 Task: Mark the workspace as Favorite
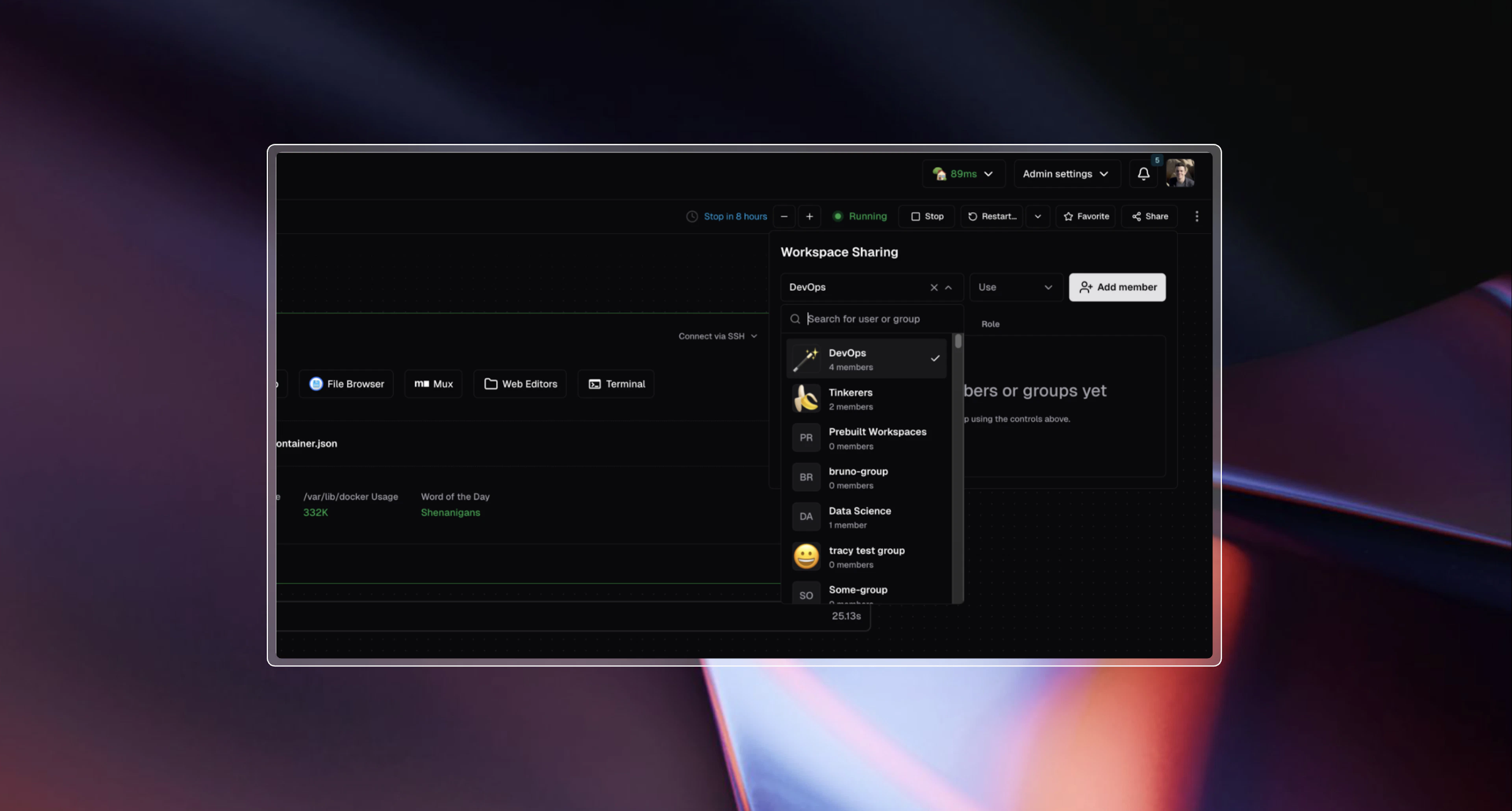point(1086,217)
